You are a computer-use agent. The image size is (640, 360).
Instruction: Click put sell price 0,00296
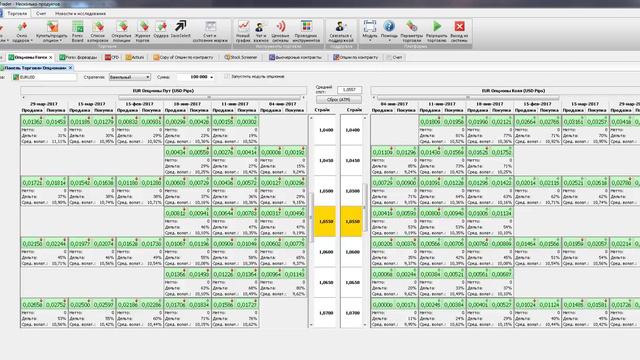[176, 122]
